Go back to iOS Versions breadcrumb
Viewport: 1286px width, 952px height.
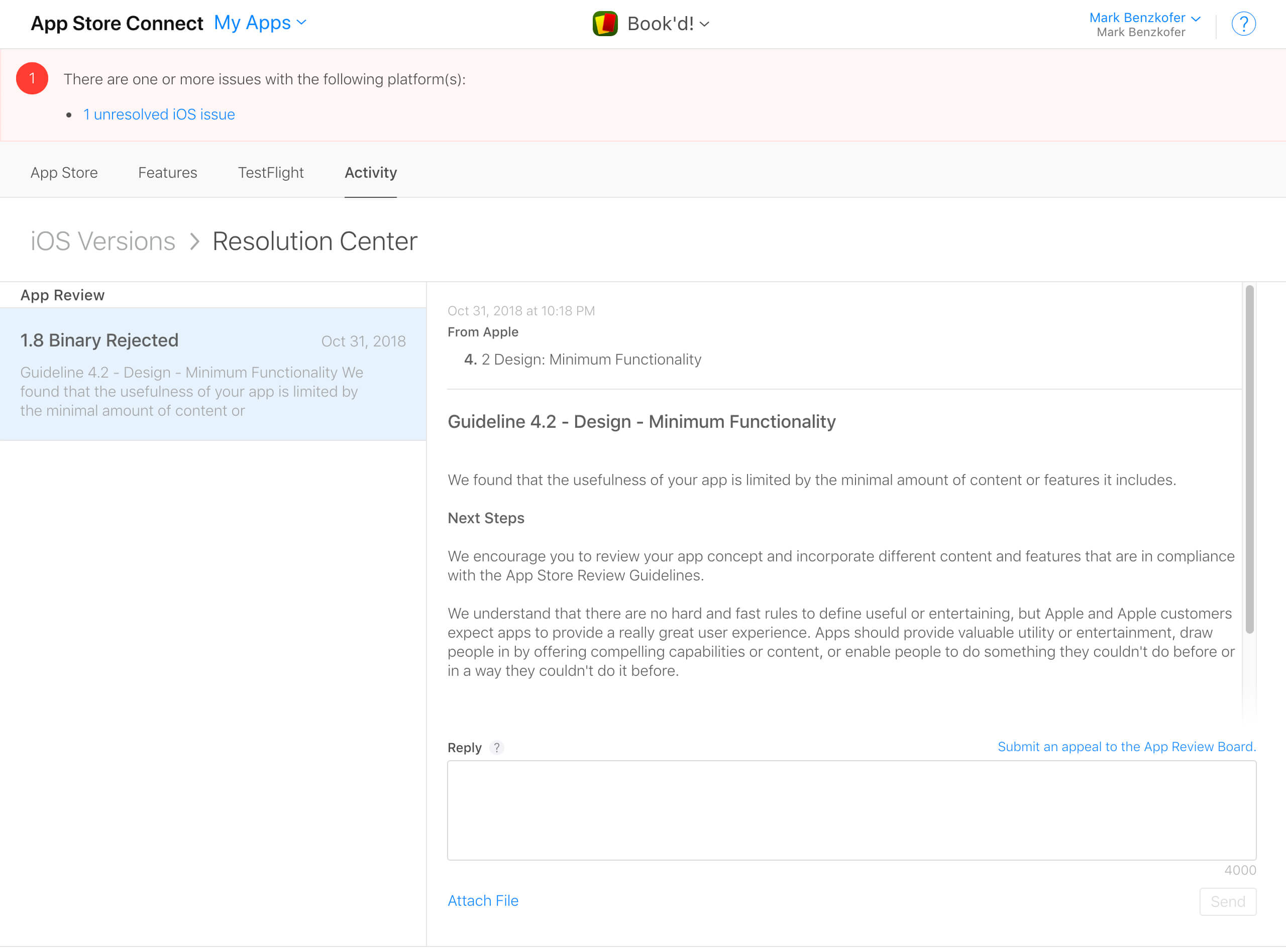(x=102, y=241)
